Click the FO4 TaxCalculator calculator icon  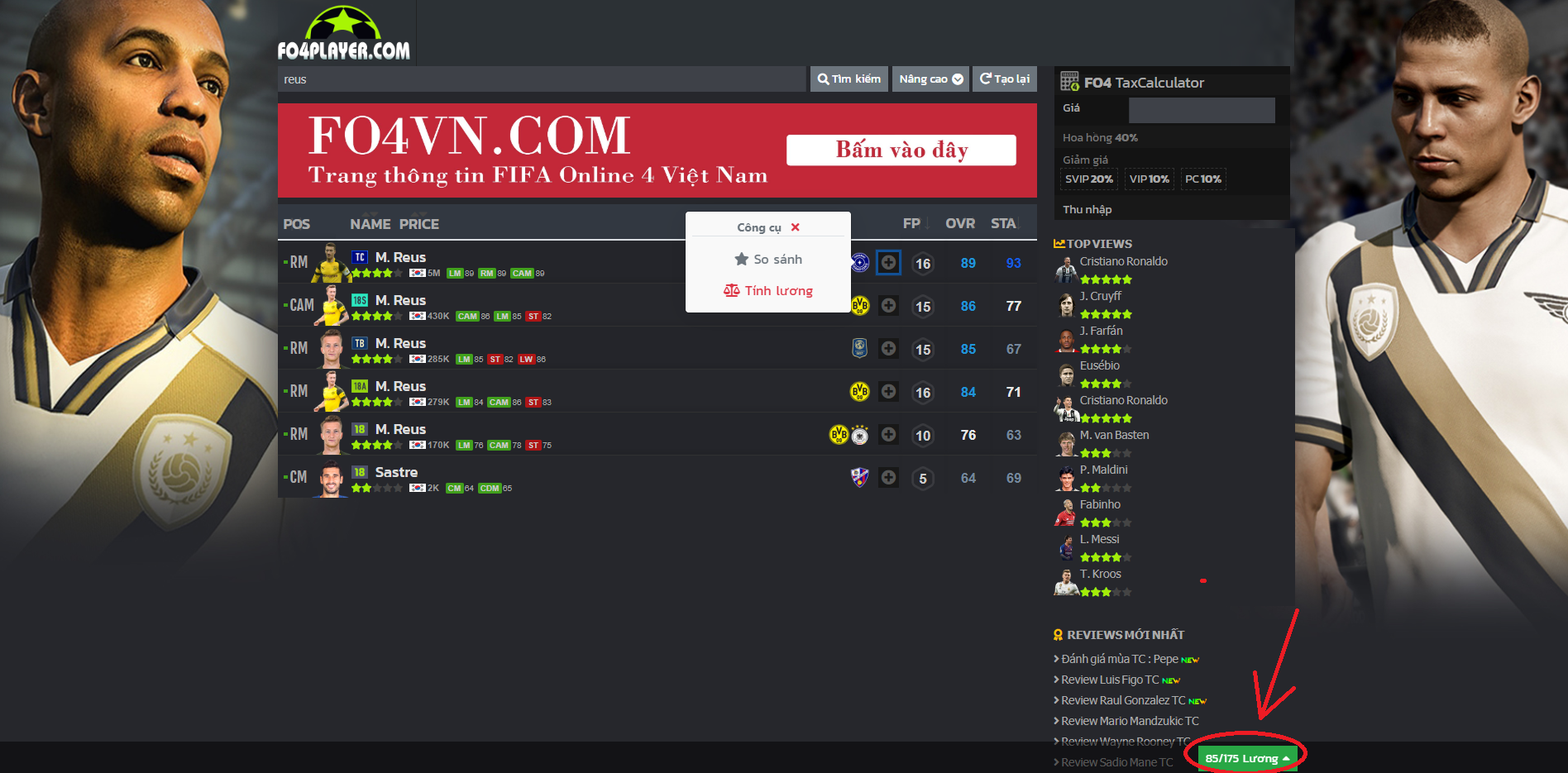tap(1069, 82)
